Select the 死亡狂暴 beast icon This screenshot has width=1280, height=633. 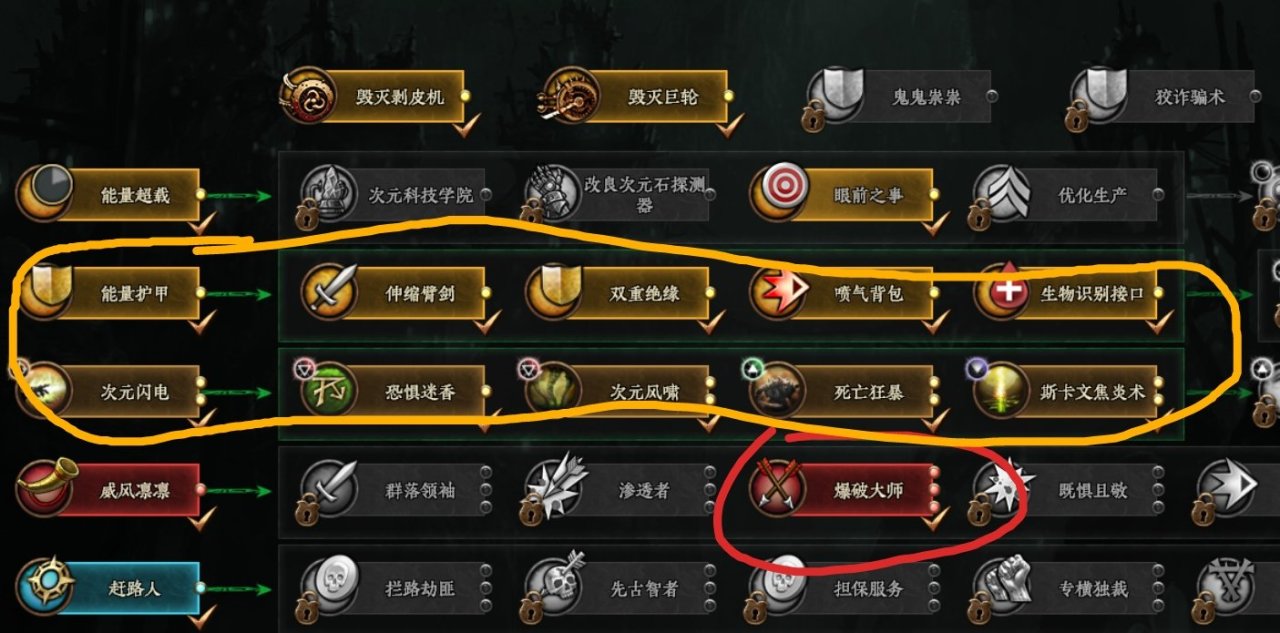(x=777, y=391)
